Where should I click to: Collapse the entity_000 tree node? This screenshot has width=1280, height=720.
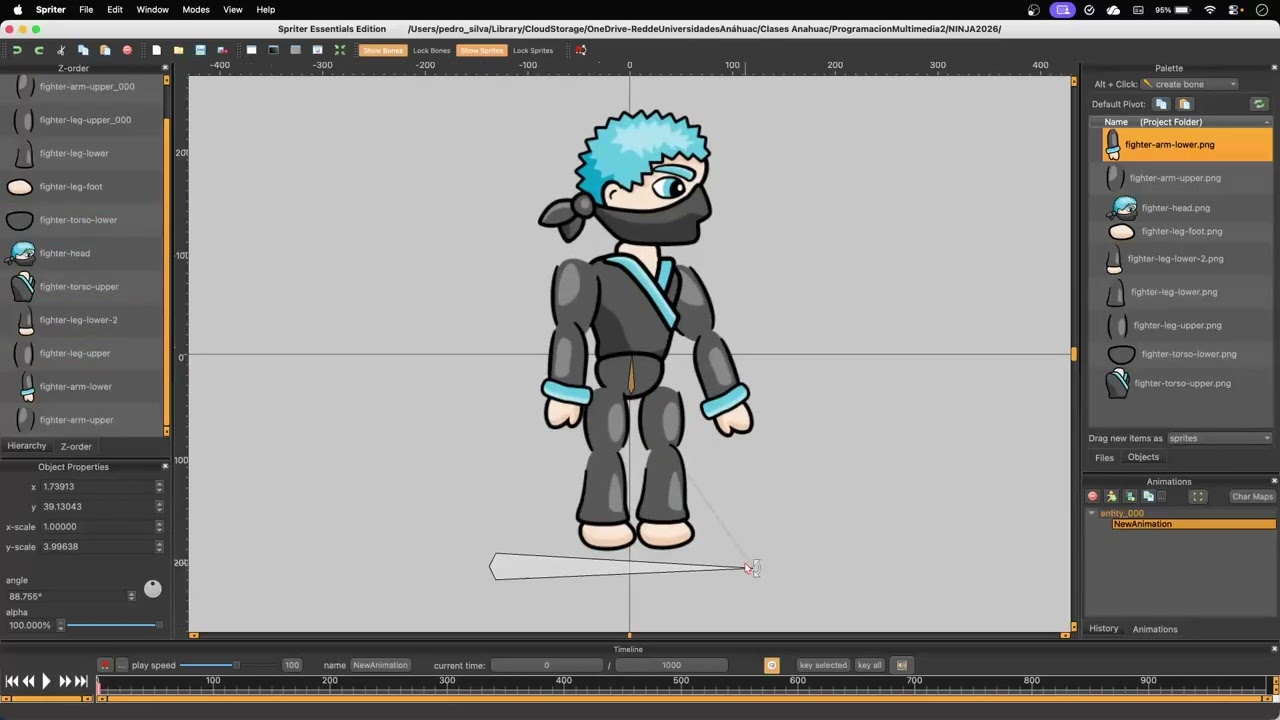pyautogui.click(x=1092, y=513)
